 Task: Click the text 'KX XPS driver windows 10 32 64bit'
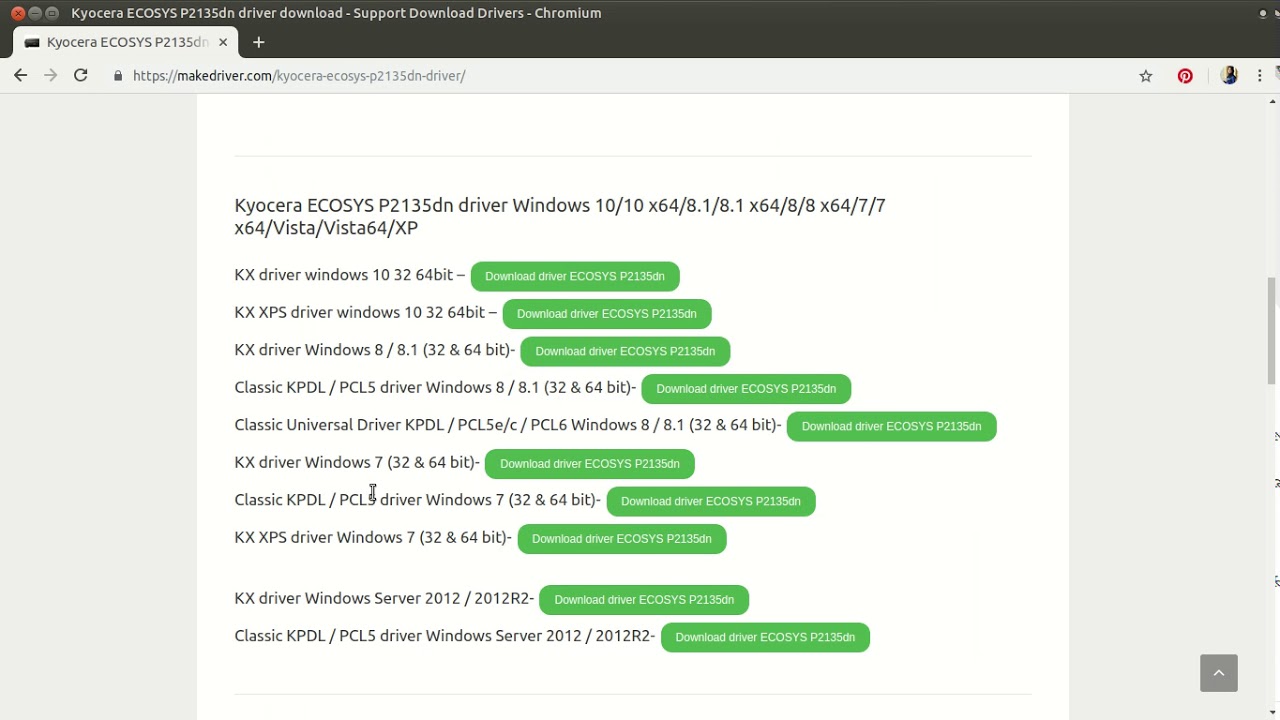coord(360,312)
